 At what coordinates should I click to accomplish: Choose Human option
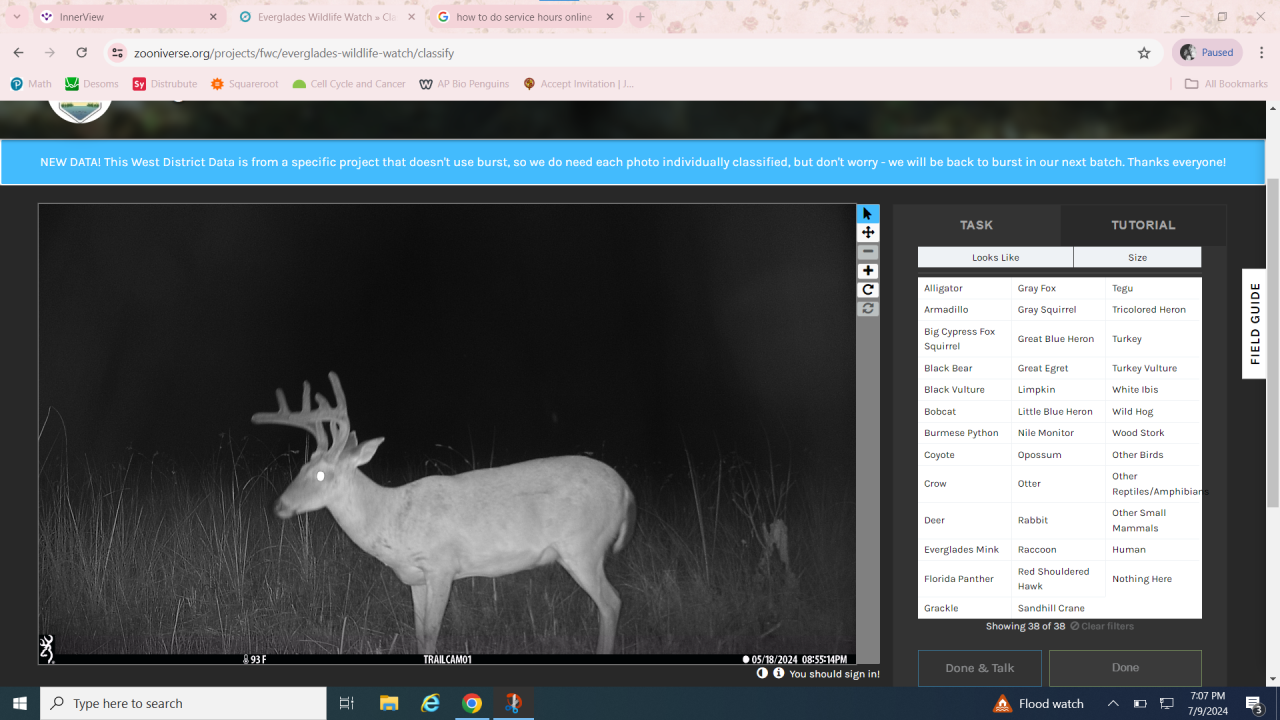(1153, 550)
